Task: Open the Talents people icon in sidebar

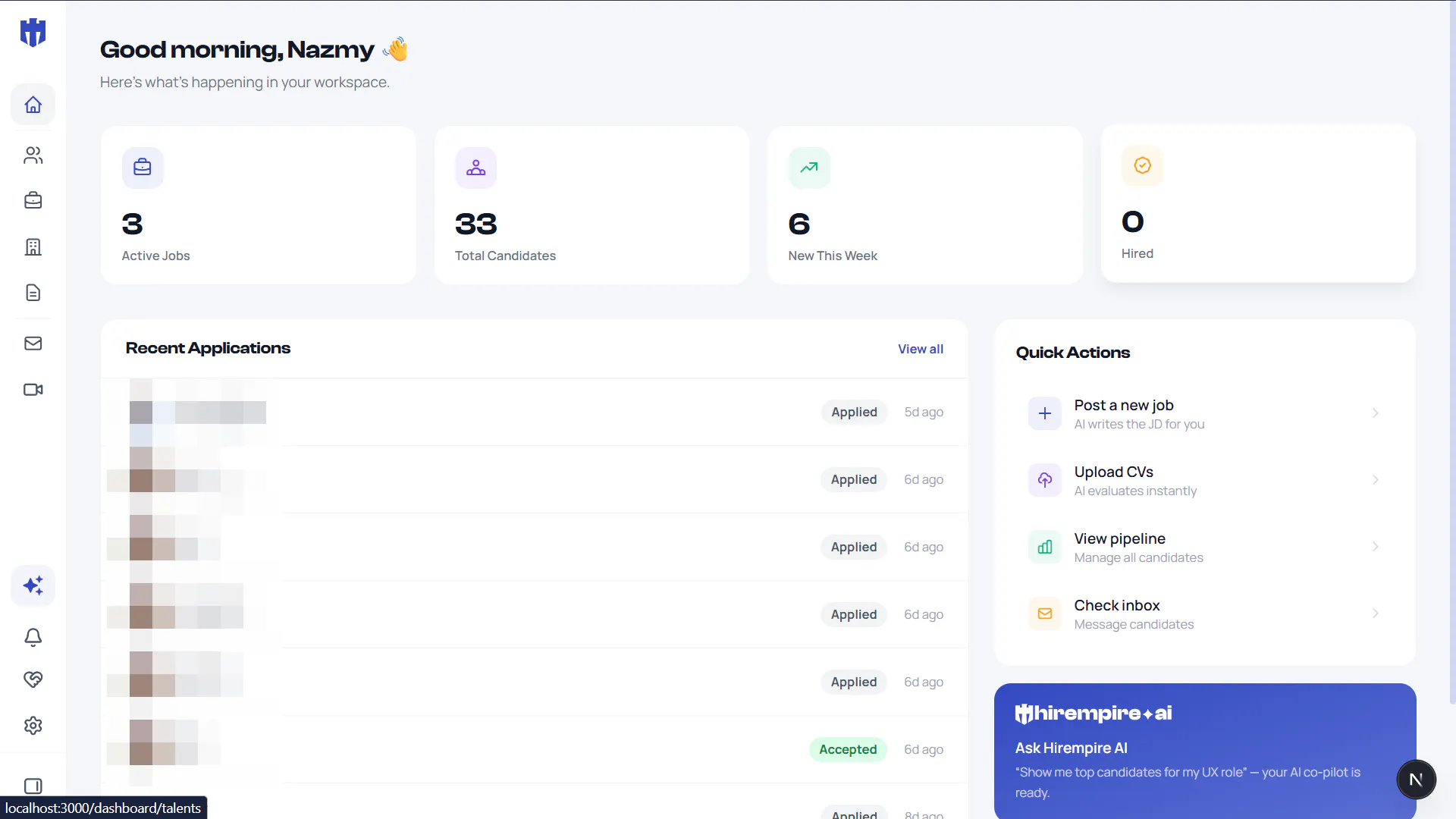Action: [x=33, y=155]
